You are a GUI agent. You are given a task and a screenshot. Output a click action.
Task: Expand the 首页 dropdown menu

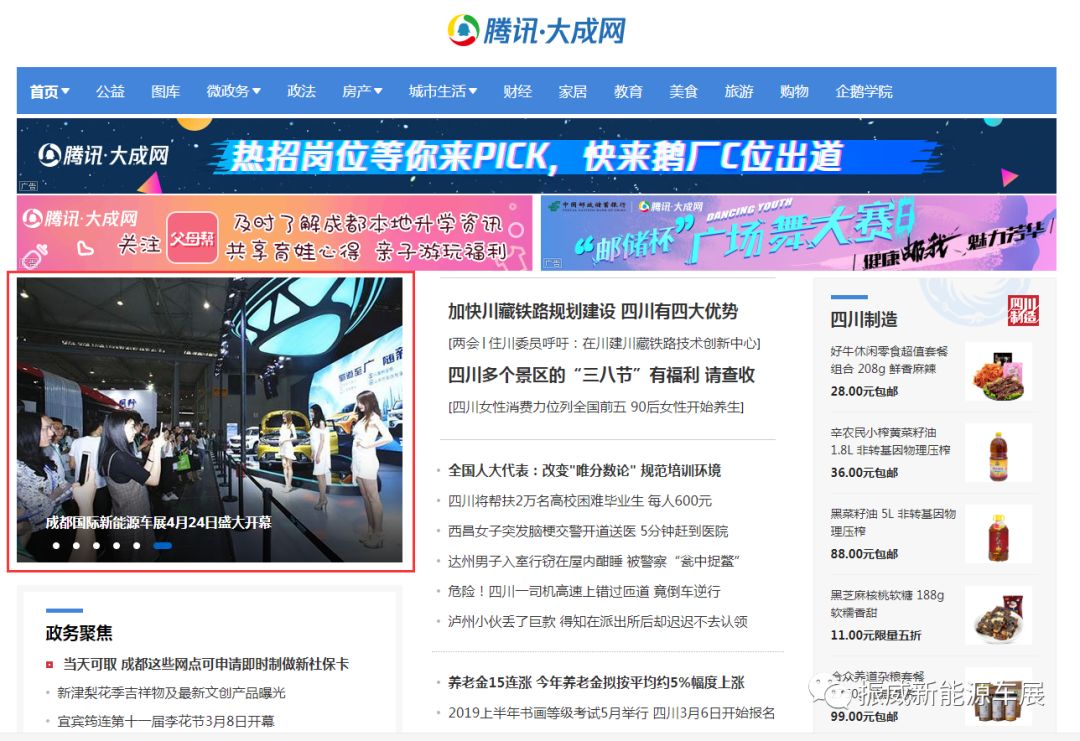click(49, 91)
